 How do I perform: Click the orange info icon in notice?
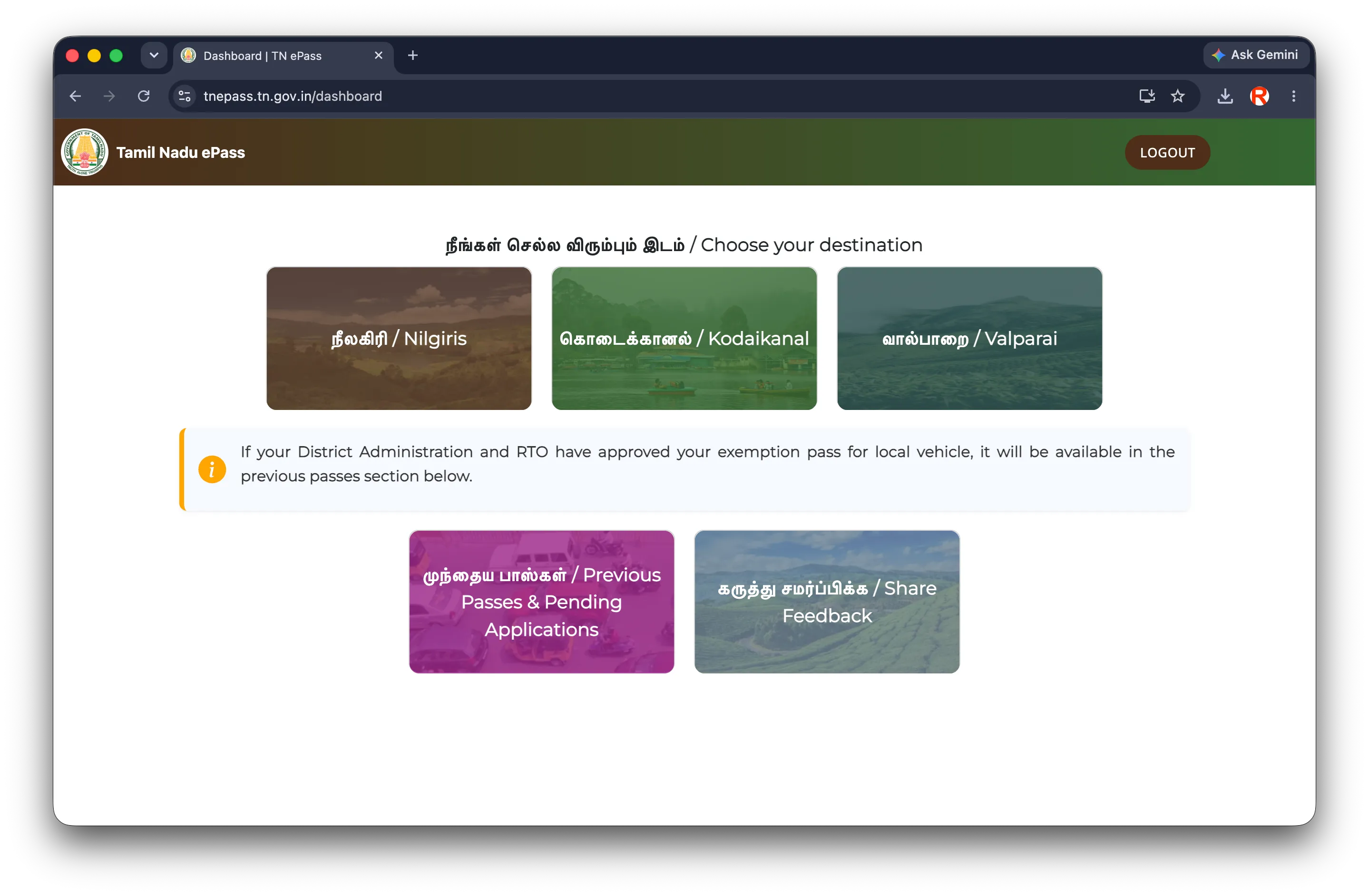tap(212, 469)
